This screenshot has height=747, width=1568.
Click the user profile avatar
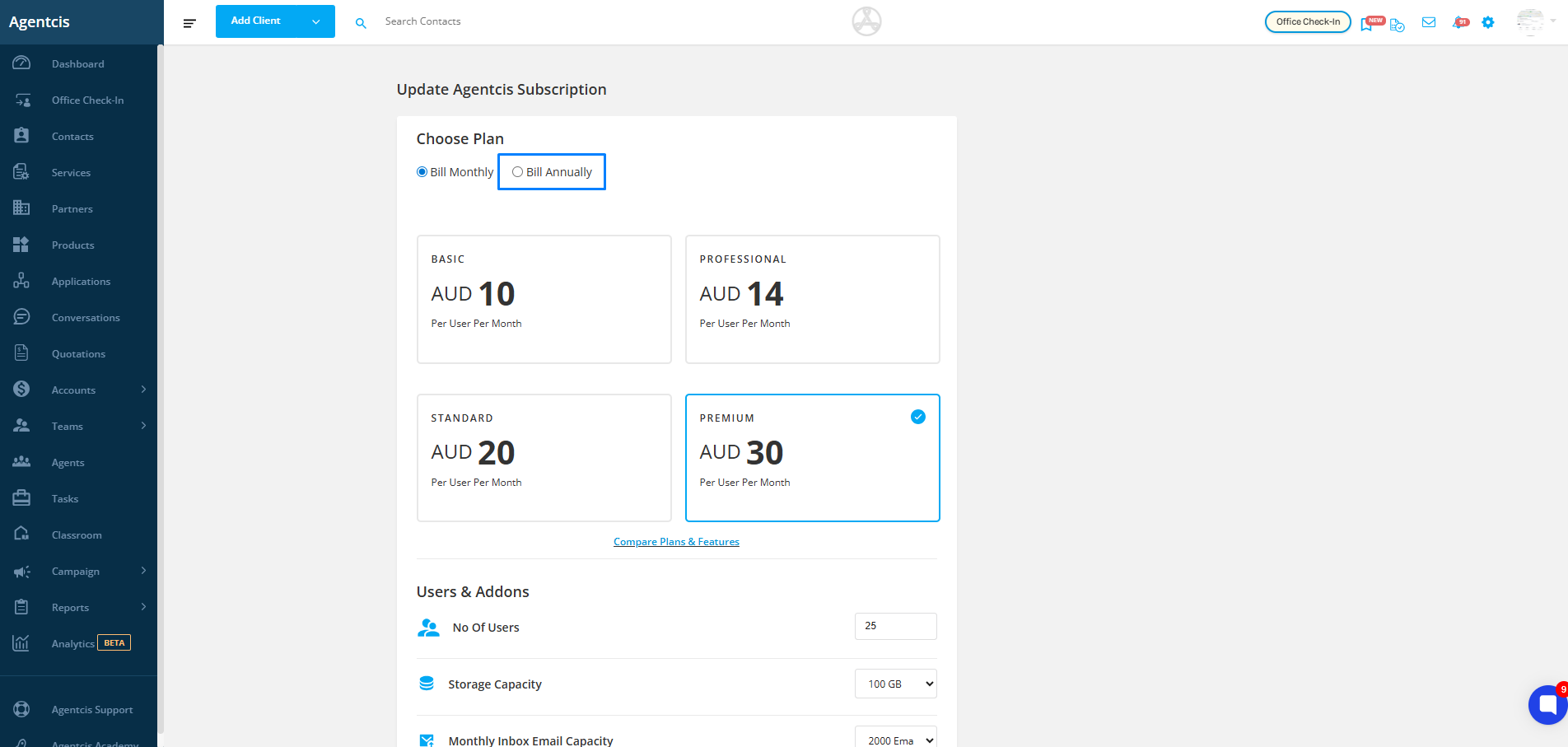[x=1530, y=22]
